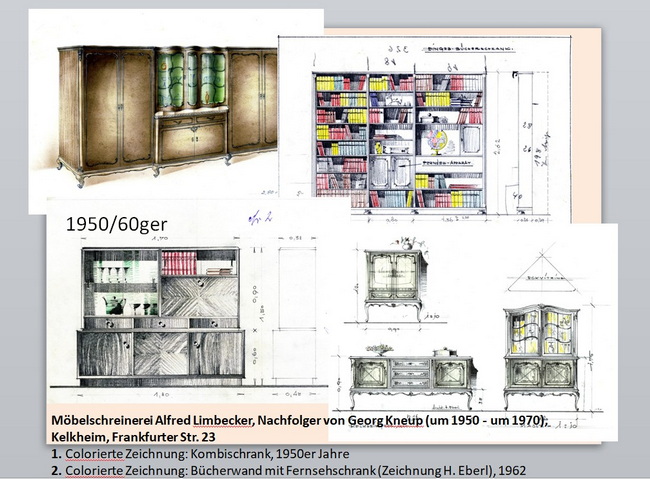
Task: Click caption '1. Colorierte Zeichnung: Kombischrank, 1950er Jahre'
Action: 200,454
